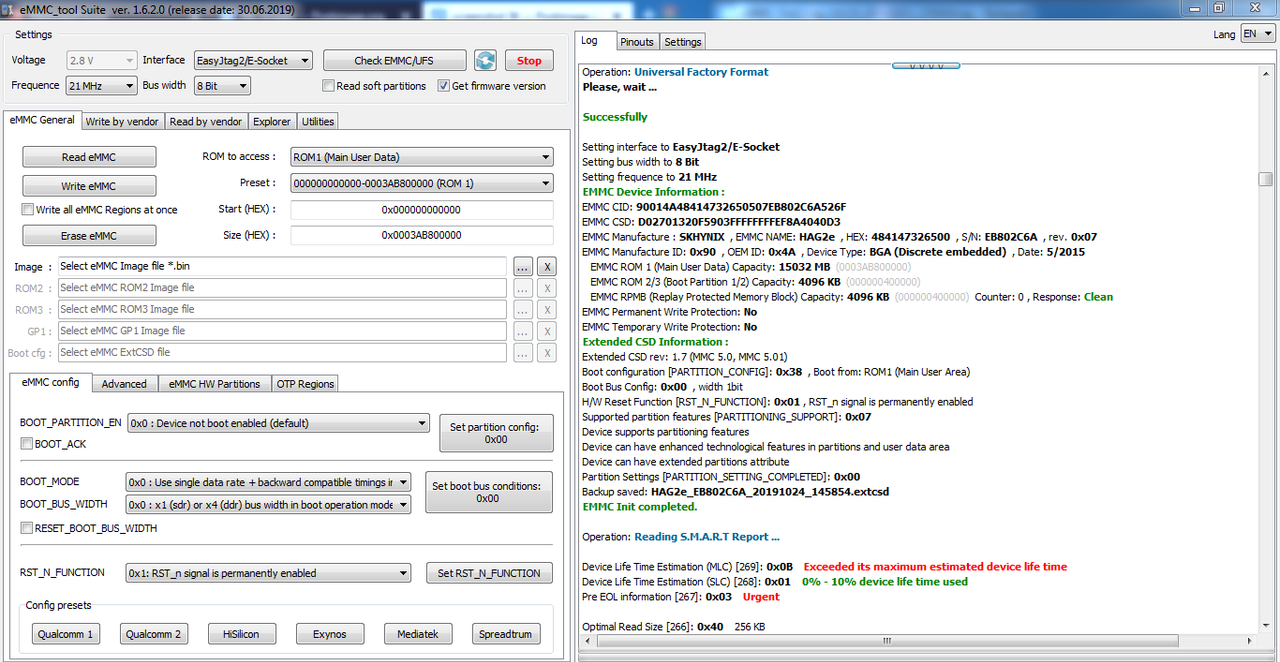Browse for eMMC ROM3 Image file

pyautogui.click(x=523, y=309)
